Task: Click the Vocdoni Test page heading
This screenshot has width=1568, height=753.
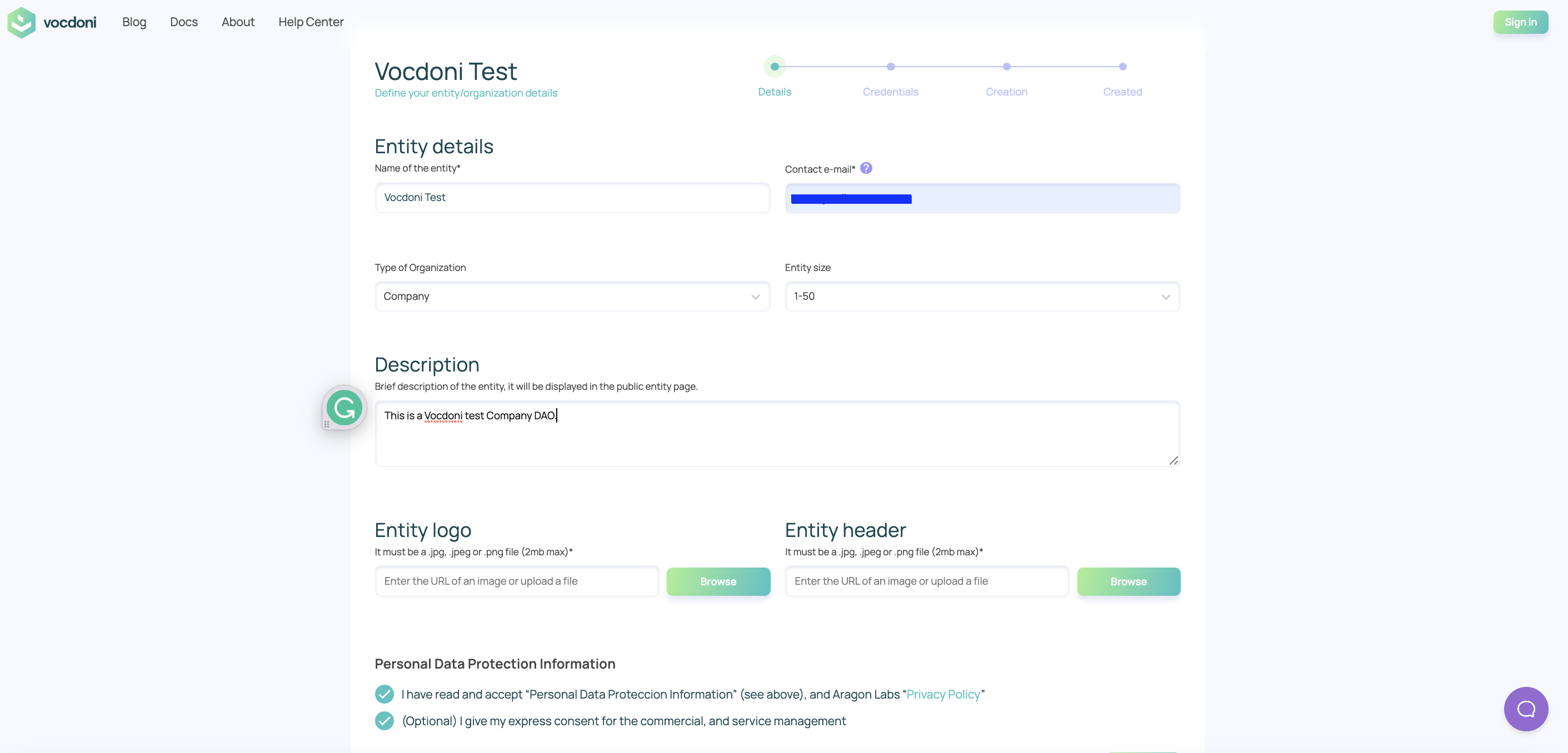Action: point(446,71)
